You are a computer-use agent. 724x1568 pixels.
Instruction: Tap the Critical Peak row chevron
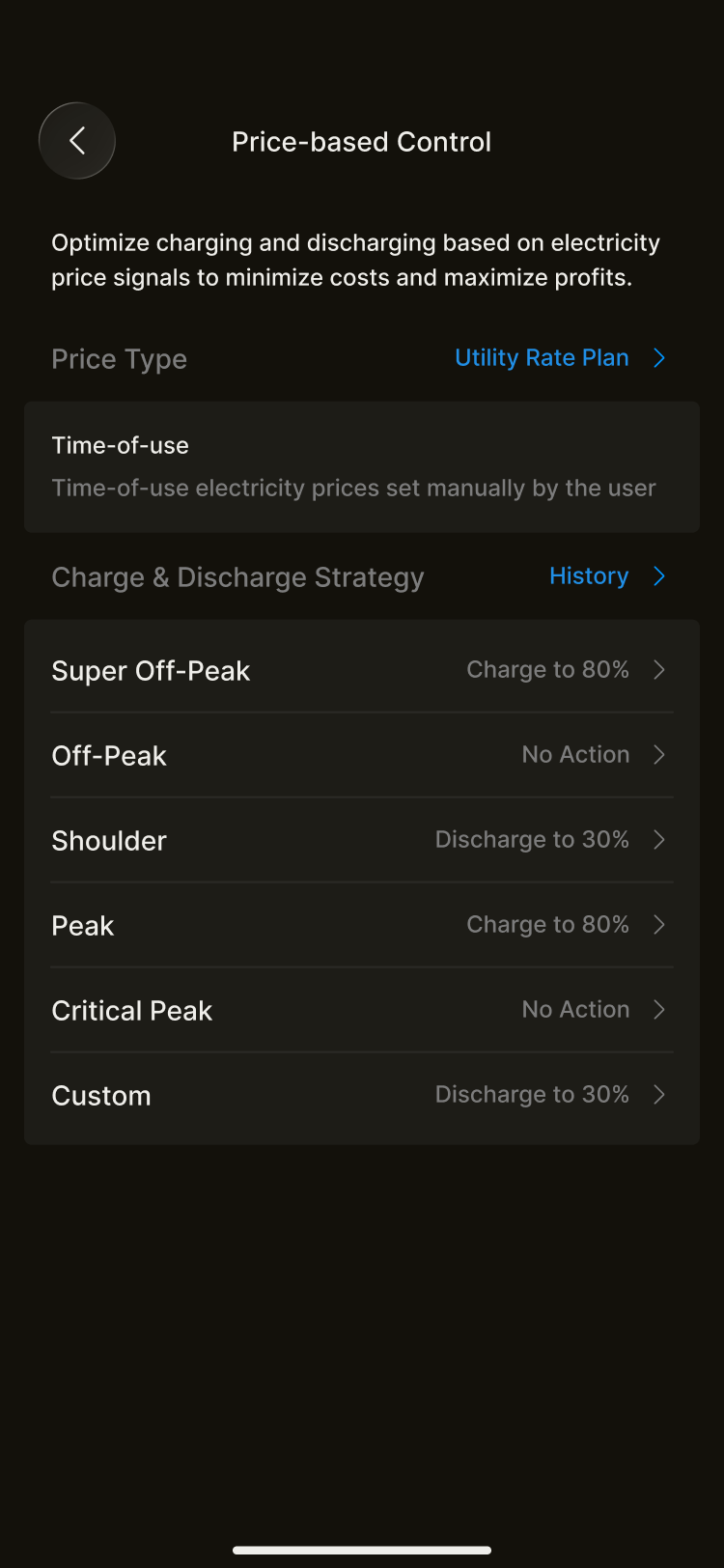(660, 1010)
